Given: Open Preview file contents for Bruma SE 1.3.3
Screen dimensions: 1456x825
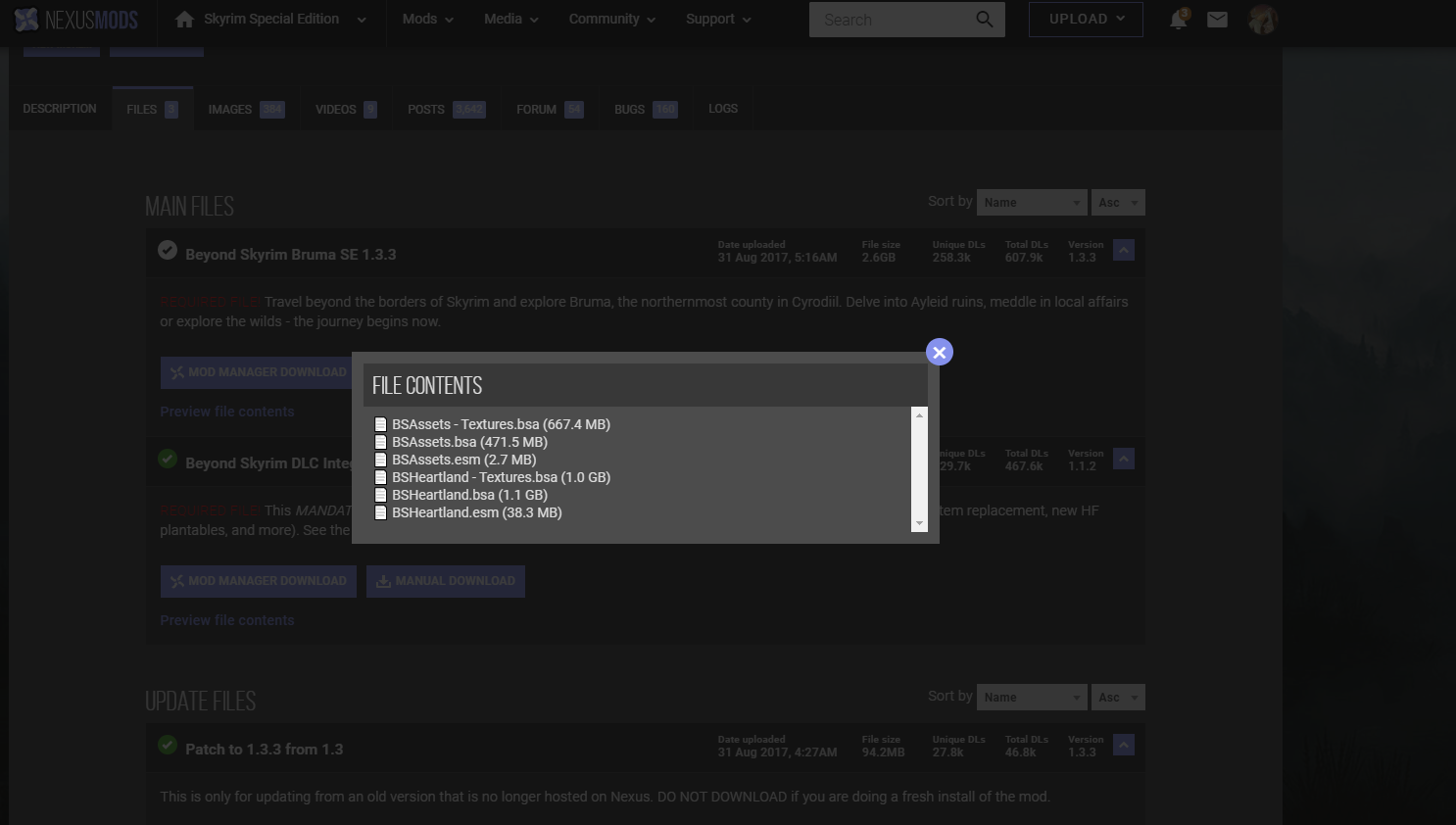Looking at the screenshot, I should pos(227,412).
